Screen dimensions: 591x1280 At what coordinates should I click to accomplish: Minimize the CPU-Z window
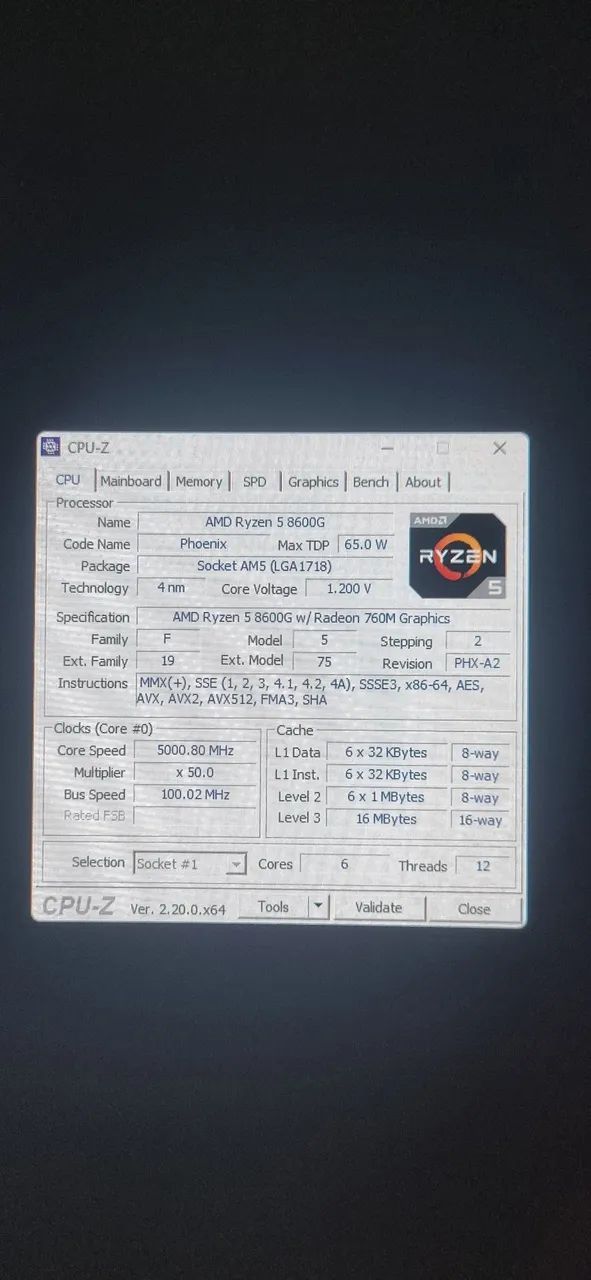click(x=387, y=448)
